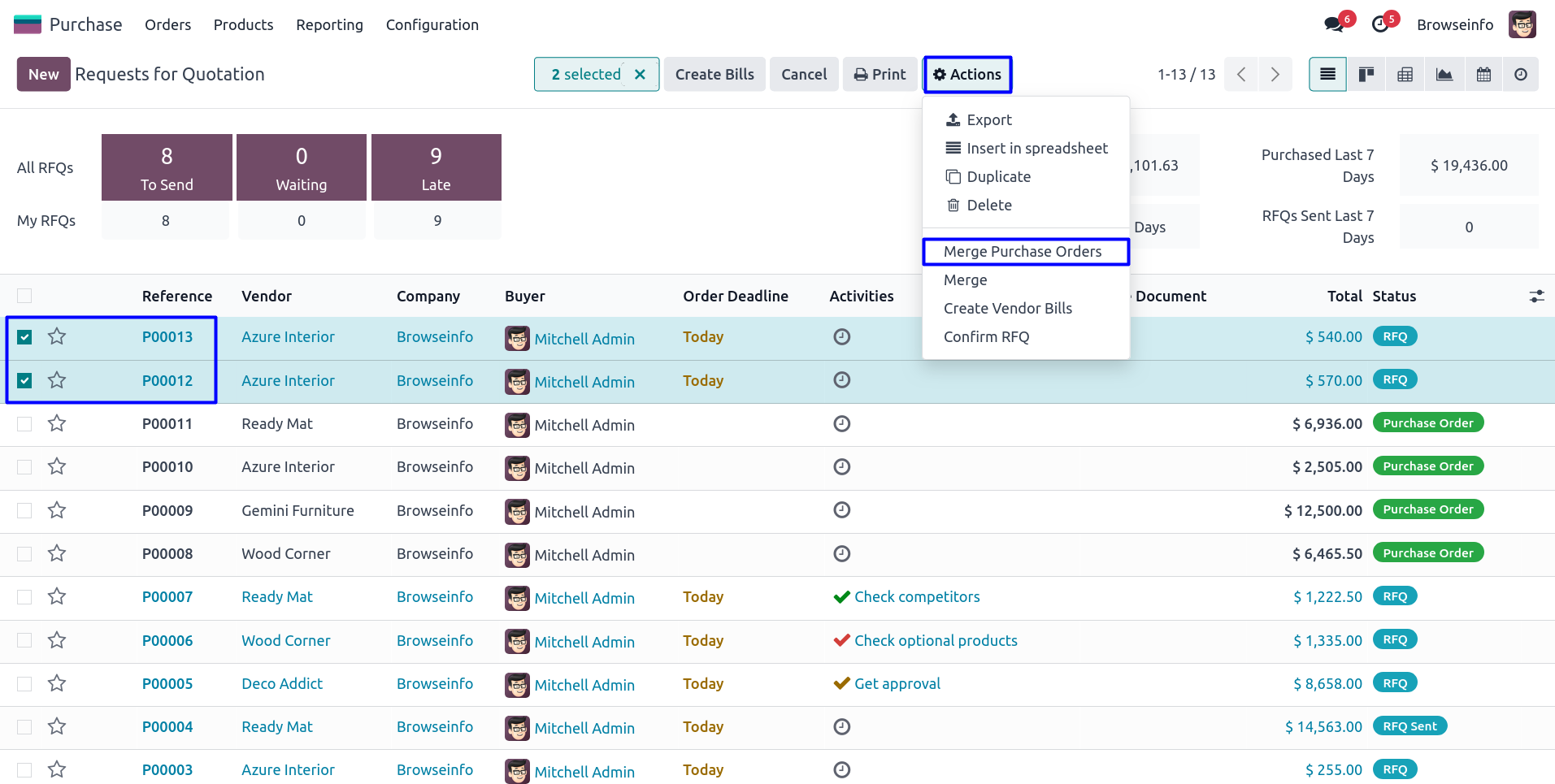Open optional columns settings icon
1555x784 pixels.
(x=1536, y=297)
